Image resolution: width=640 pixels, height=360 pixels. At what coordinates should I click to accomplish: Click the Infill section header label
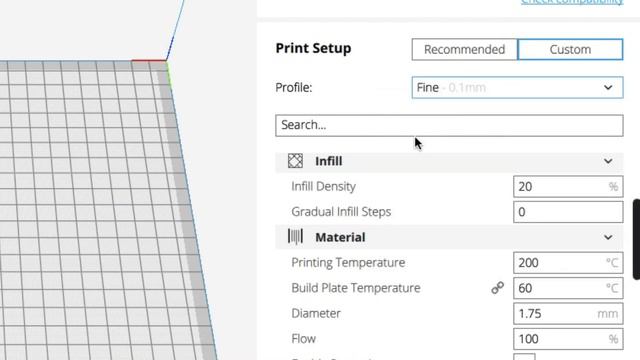[329, 161]
